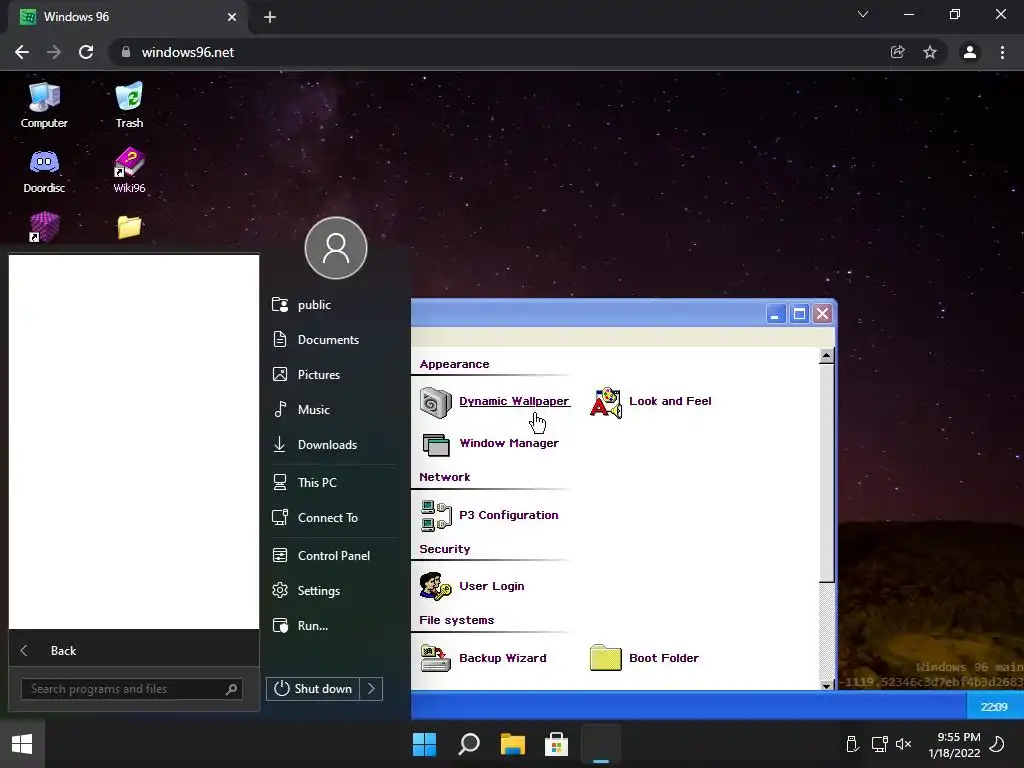Open Window Manager settings link

click(509, 443)
